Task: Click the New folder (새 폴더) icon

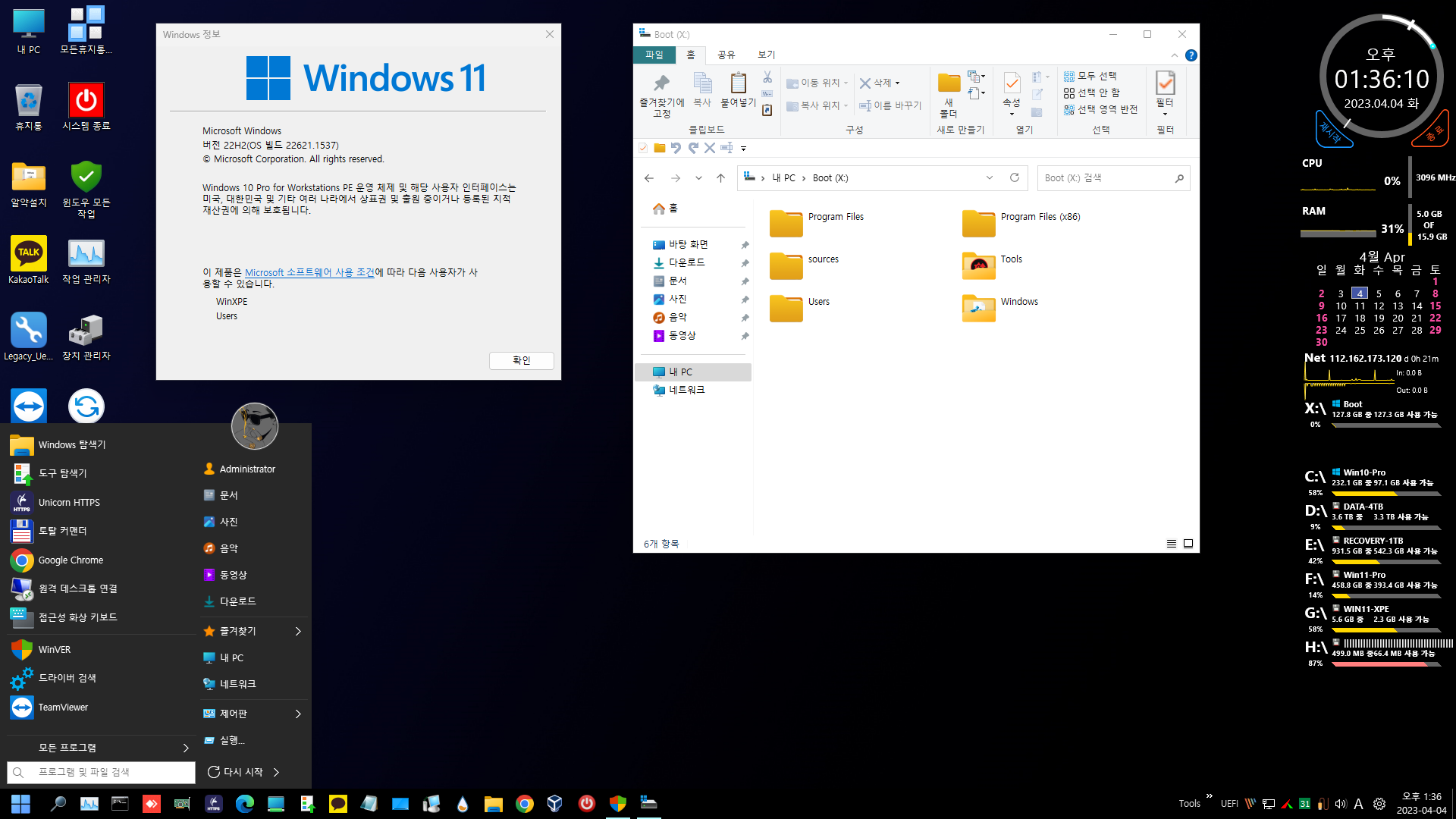Action: [x=949, y=83]
